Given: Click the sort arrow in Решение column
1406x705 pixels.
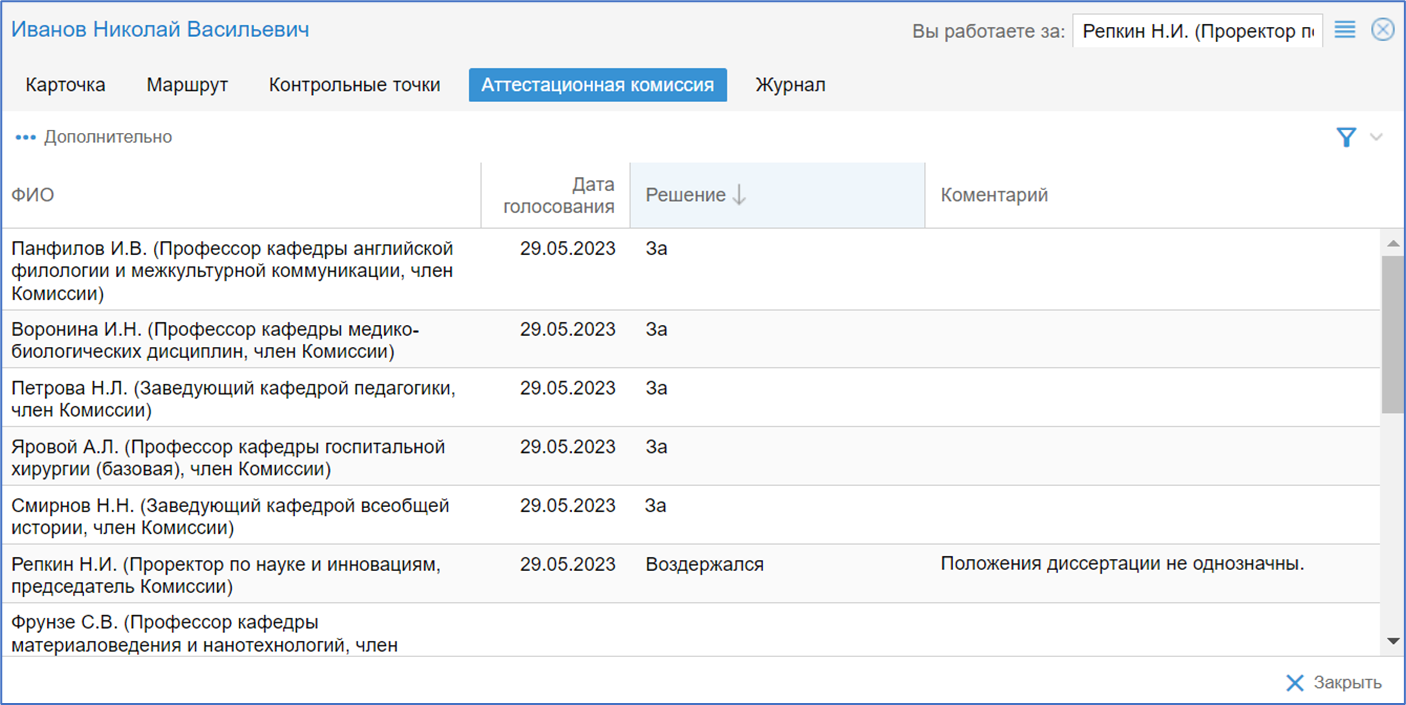Looking at the screenshot, I should (739, 195).
